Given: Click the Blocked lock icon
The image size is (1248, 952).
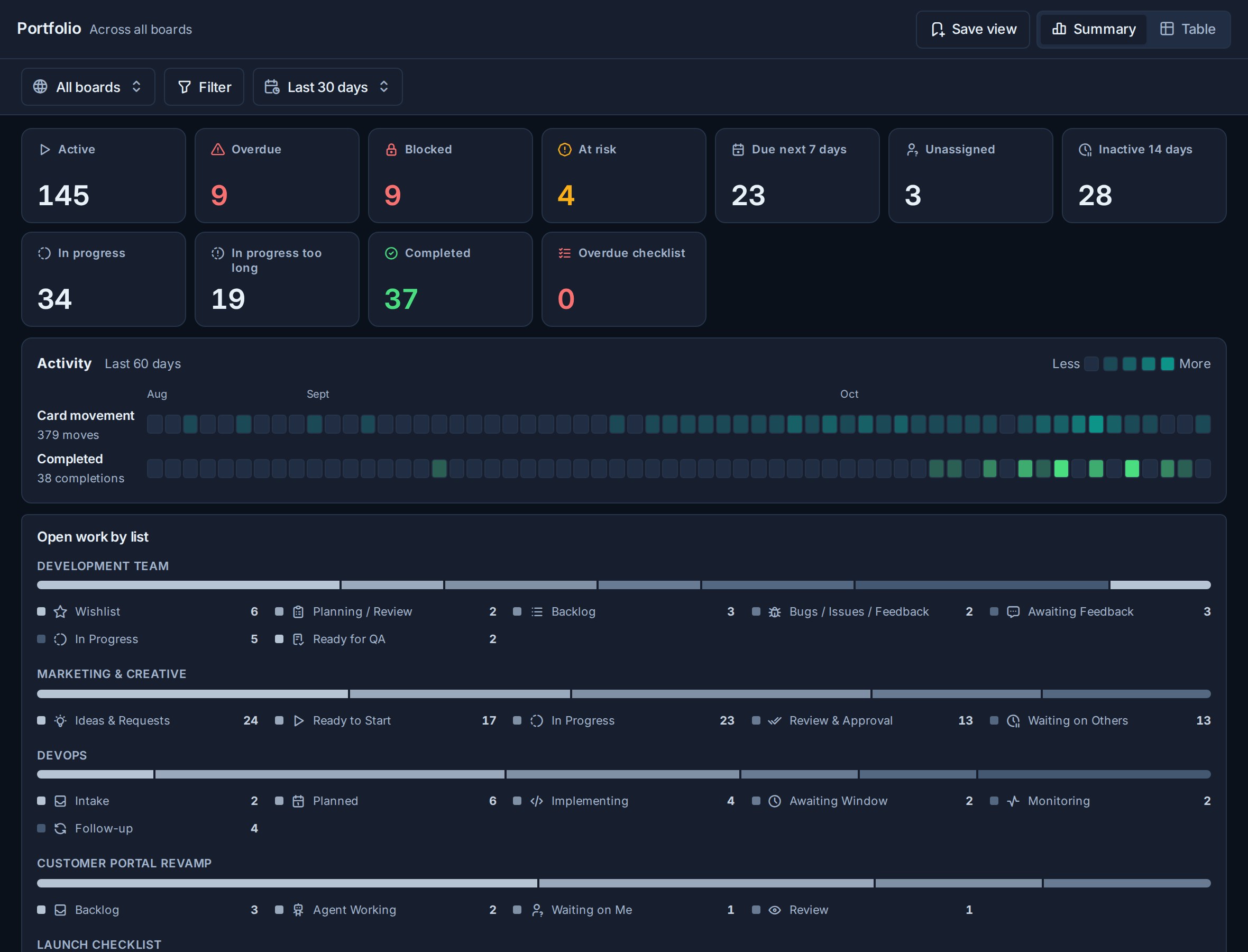Looking at the screenshot, I should 391,150.
